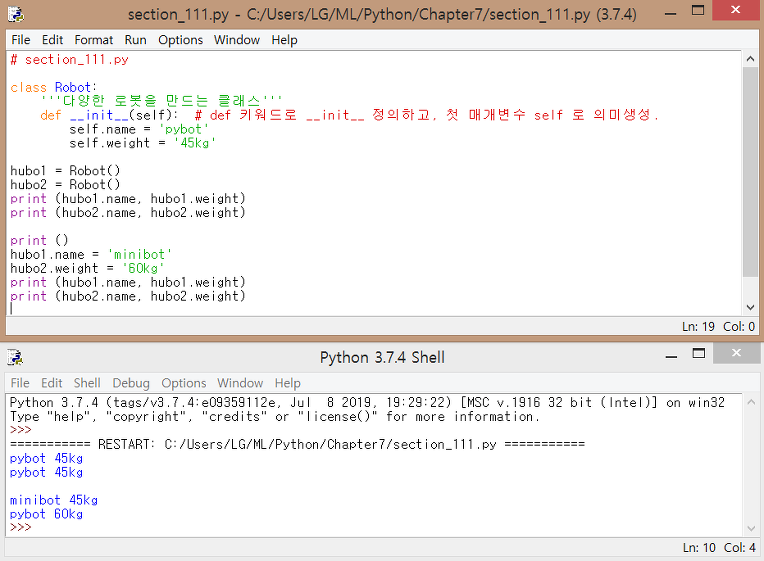764x561 pixels.
Task: Click the 'minibot 45kg' output line
Action: (x=54, y=500)
